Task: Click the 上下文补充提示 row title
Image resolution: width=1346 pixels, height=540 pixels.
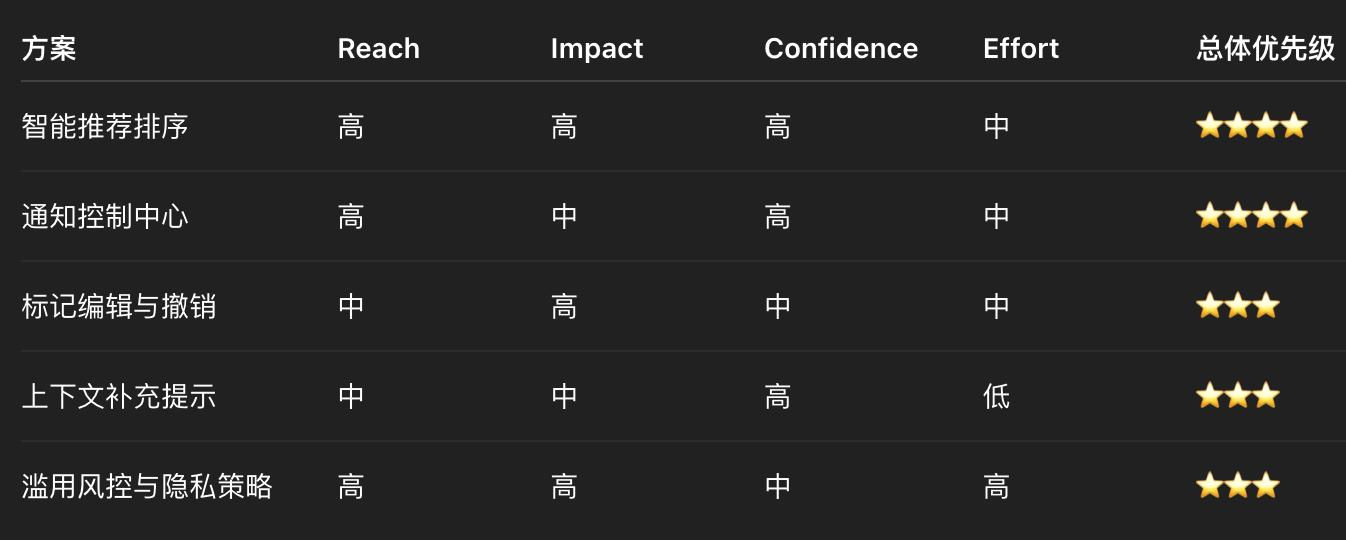Action: click(x=119, y=396)
